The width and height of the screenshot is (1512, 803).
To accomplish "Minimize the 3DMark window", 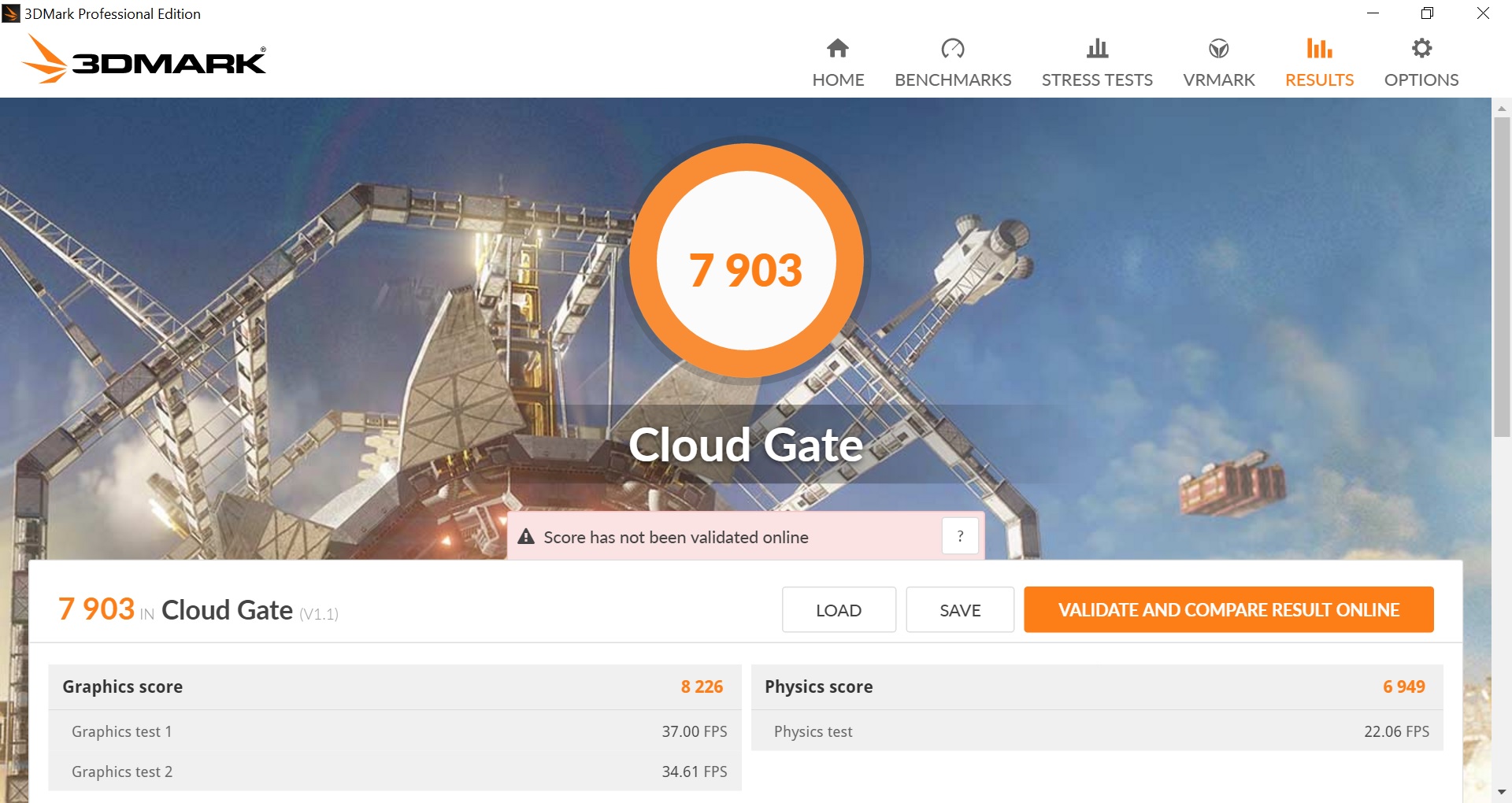I will (x=1373, y=13).
